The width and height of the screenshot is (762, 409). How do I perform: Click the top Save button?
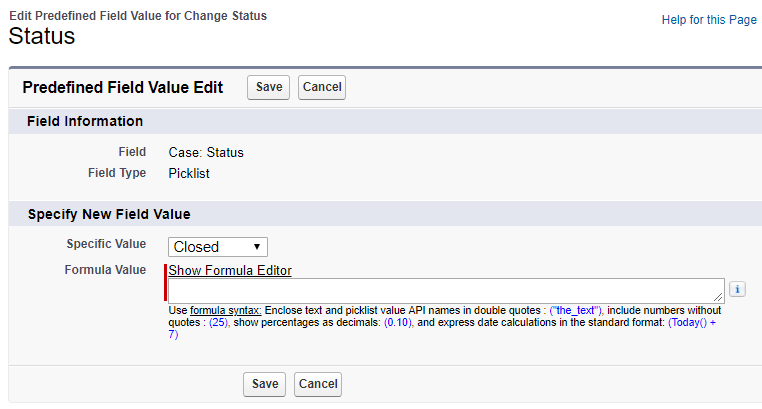click(x=269, y=87)
